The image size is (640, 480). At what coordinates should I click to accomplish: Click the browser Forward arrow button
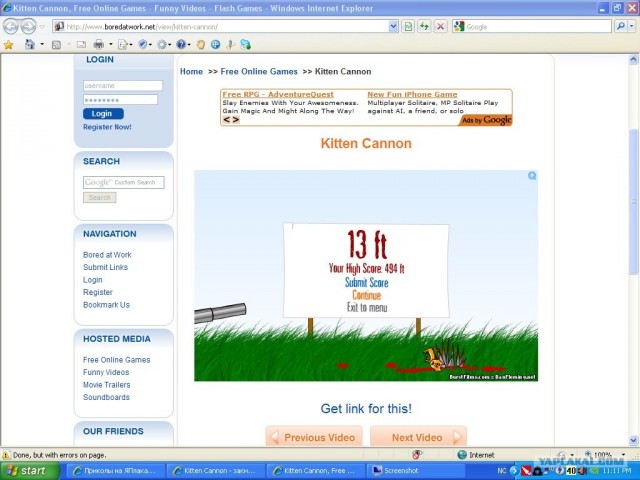coord(28,27)
